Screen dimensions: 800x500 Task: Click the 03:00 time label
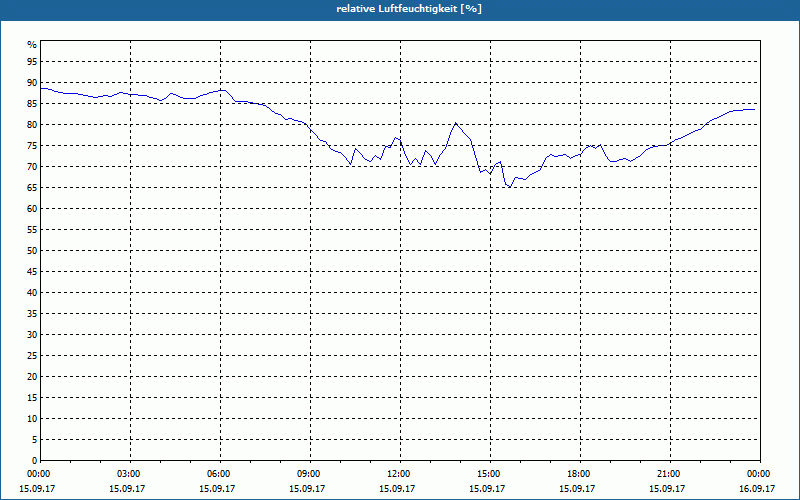pos(130,474)
